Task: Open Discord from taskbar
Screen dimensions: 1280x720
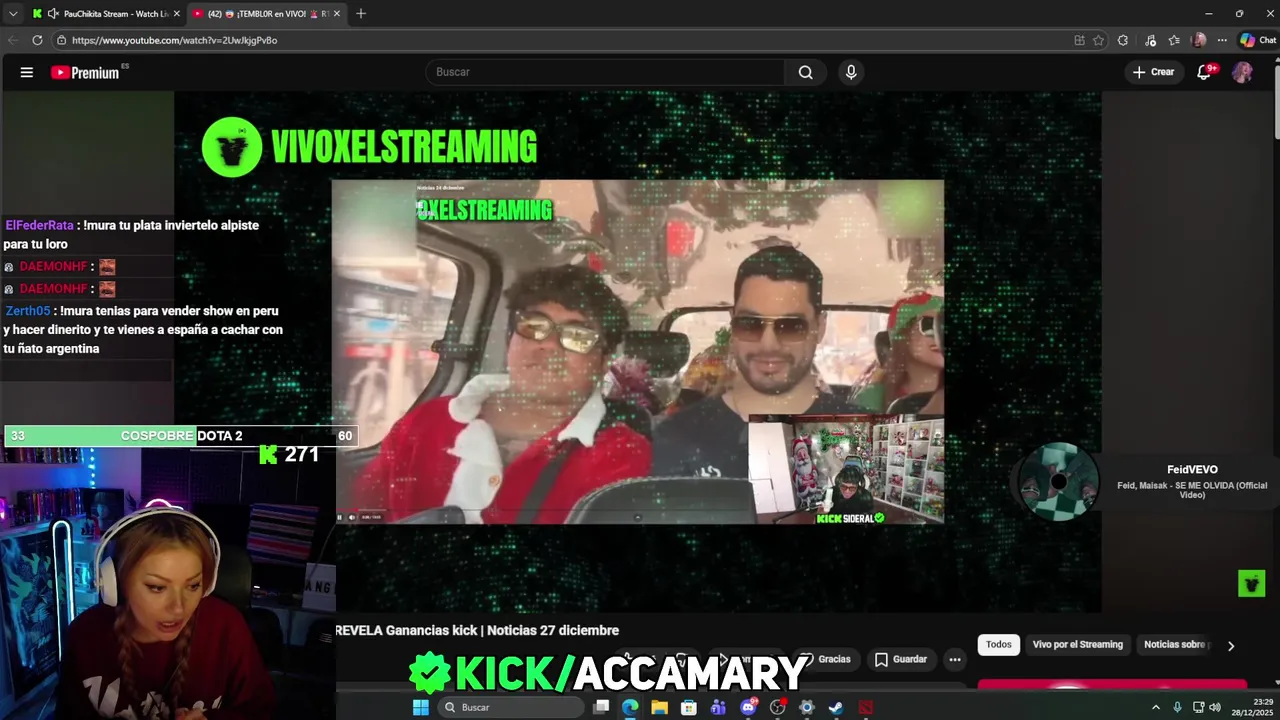Action: (x=748, y=707)
